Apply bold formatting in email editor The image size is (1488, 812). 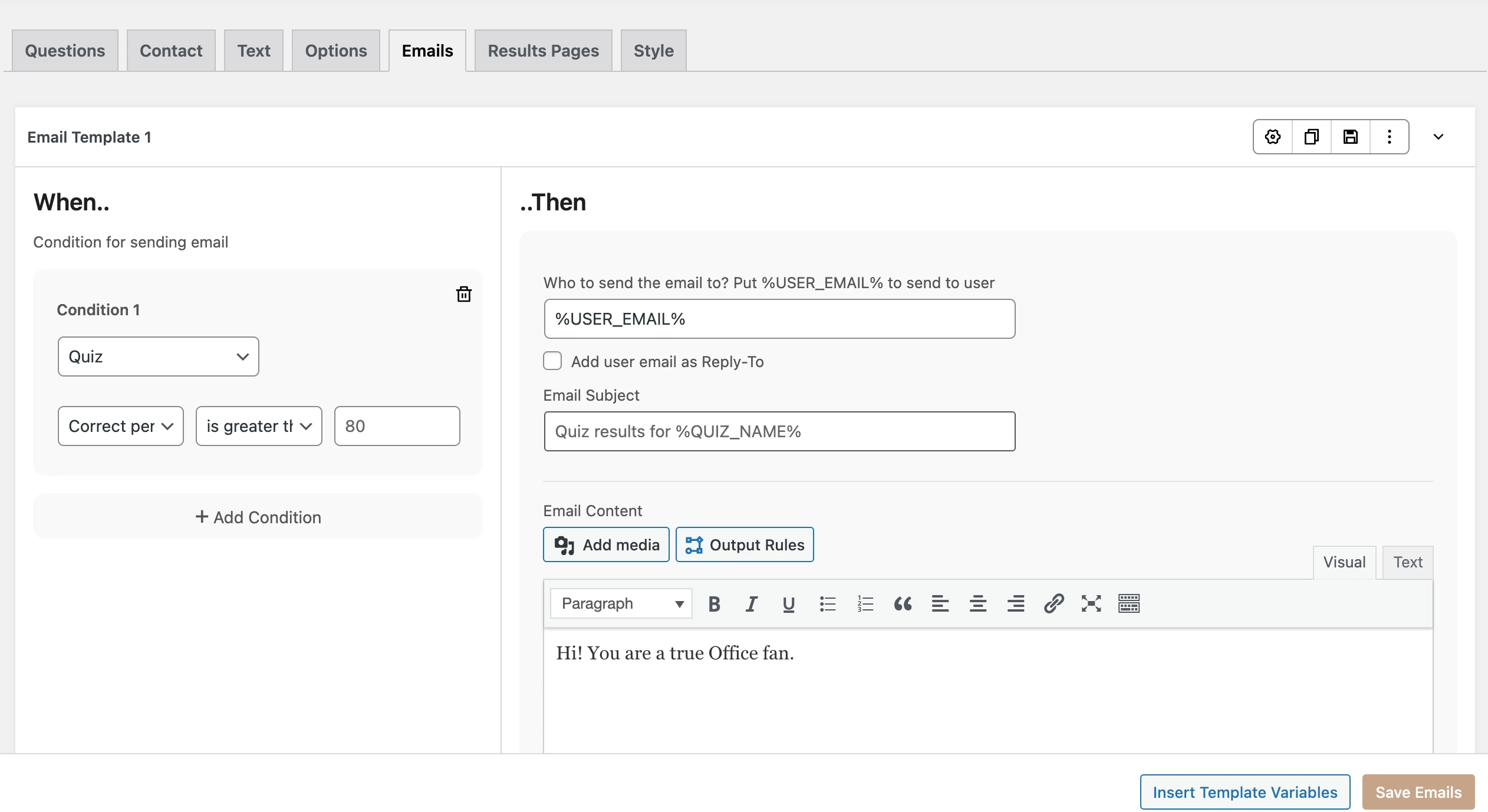click(x=713, y=603)
